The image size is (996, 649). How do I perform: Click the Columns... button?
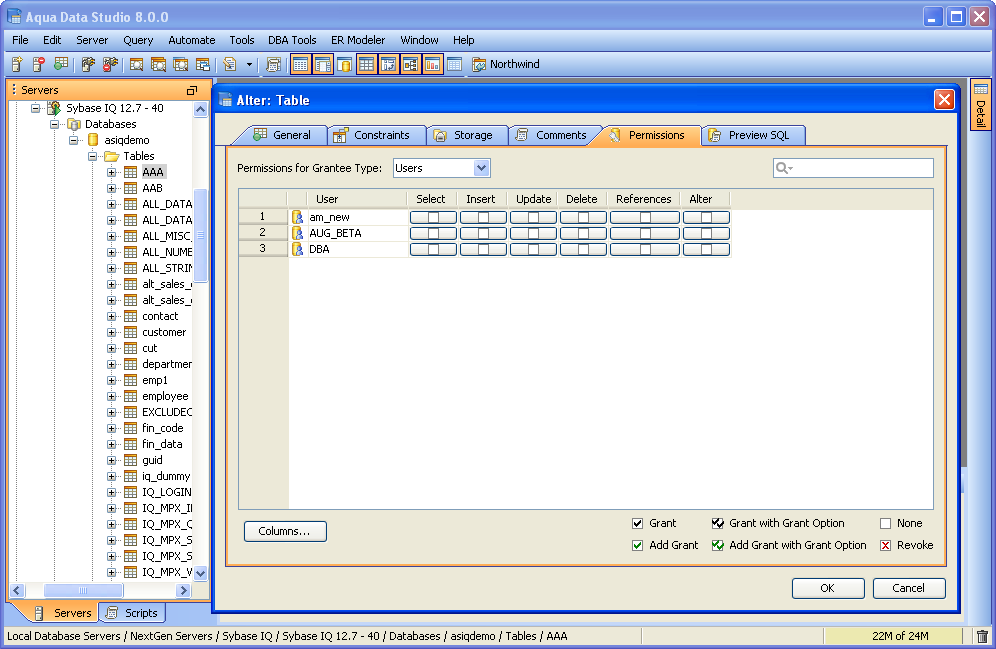click(x=285, y=532)
